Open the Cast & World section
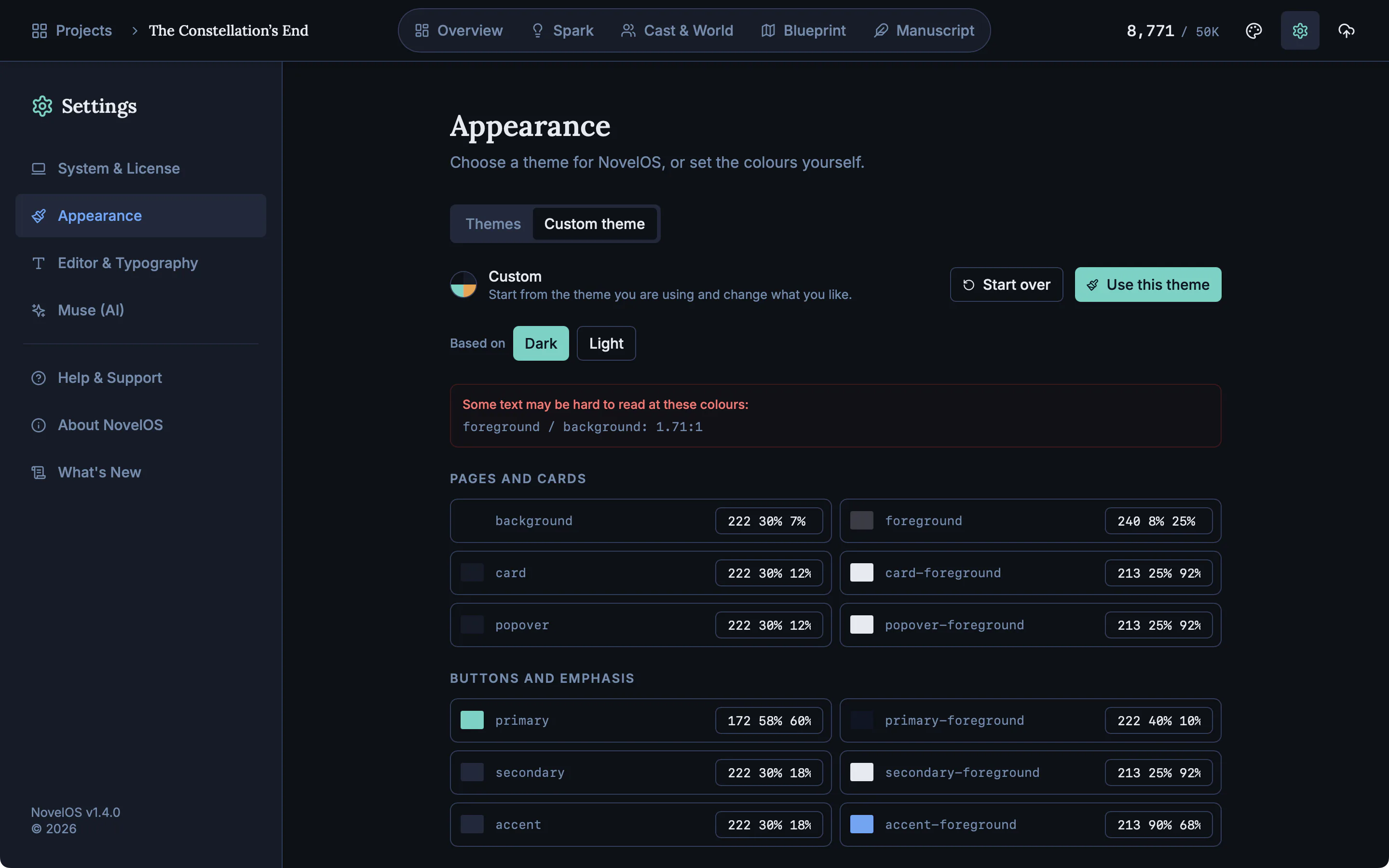The height and width of the screenshot is (868, 1389). (677, 30)
